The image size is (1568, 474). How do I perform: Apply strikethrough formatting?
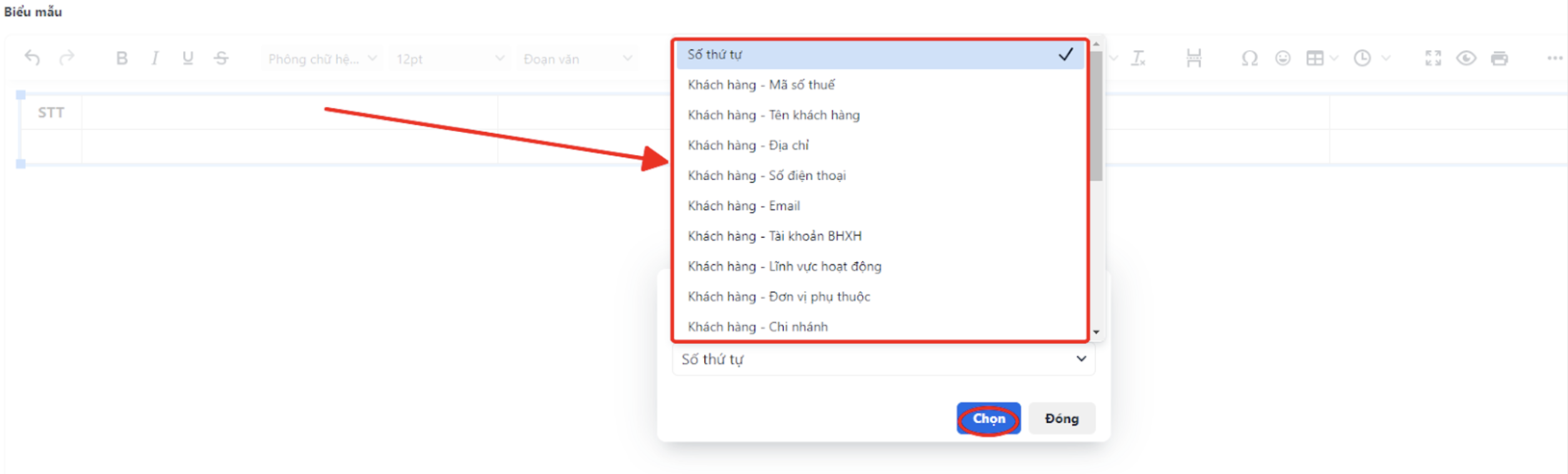(x=221, y=58)
